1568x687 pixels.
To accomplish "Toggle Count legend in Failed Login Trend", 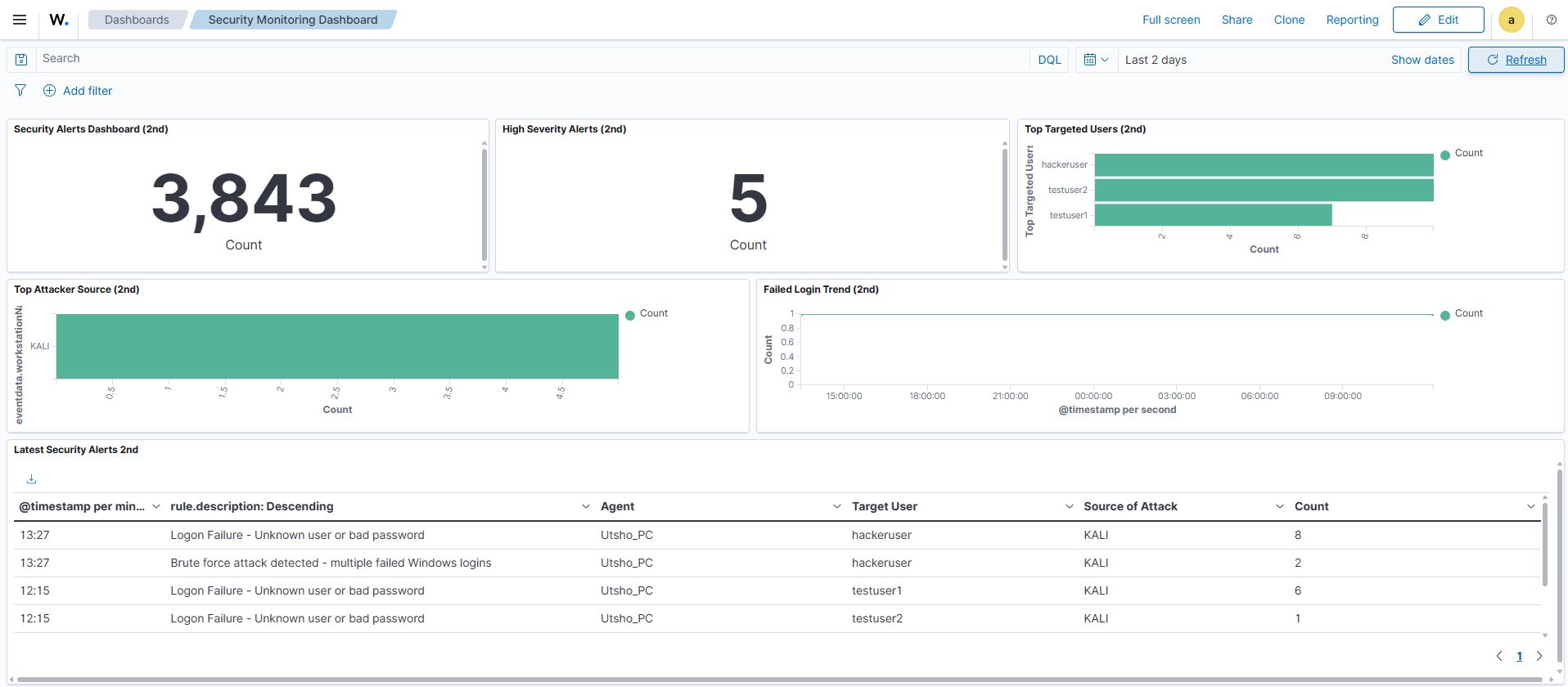I will pyautogui.click(x=1467, y=314).
